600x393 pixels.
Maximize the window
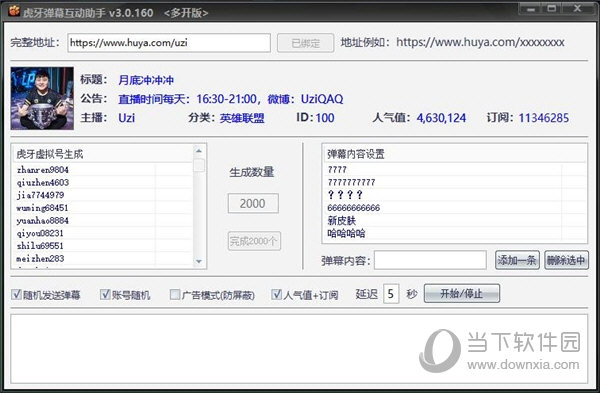[x=551, y=9]
